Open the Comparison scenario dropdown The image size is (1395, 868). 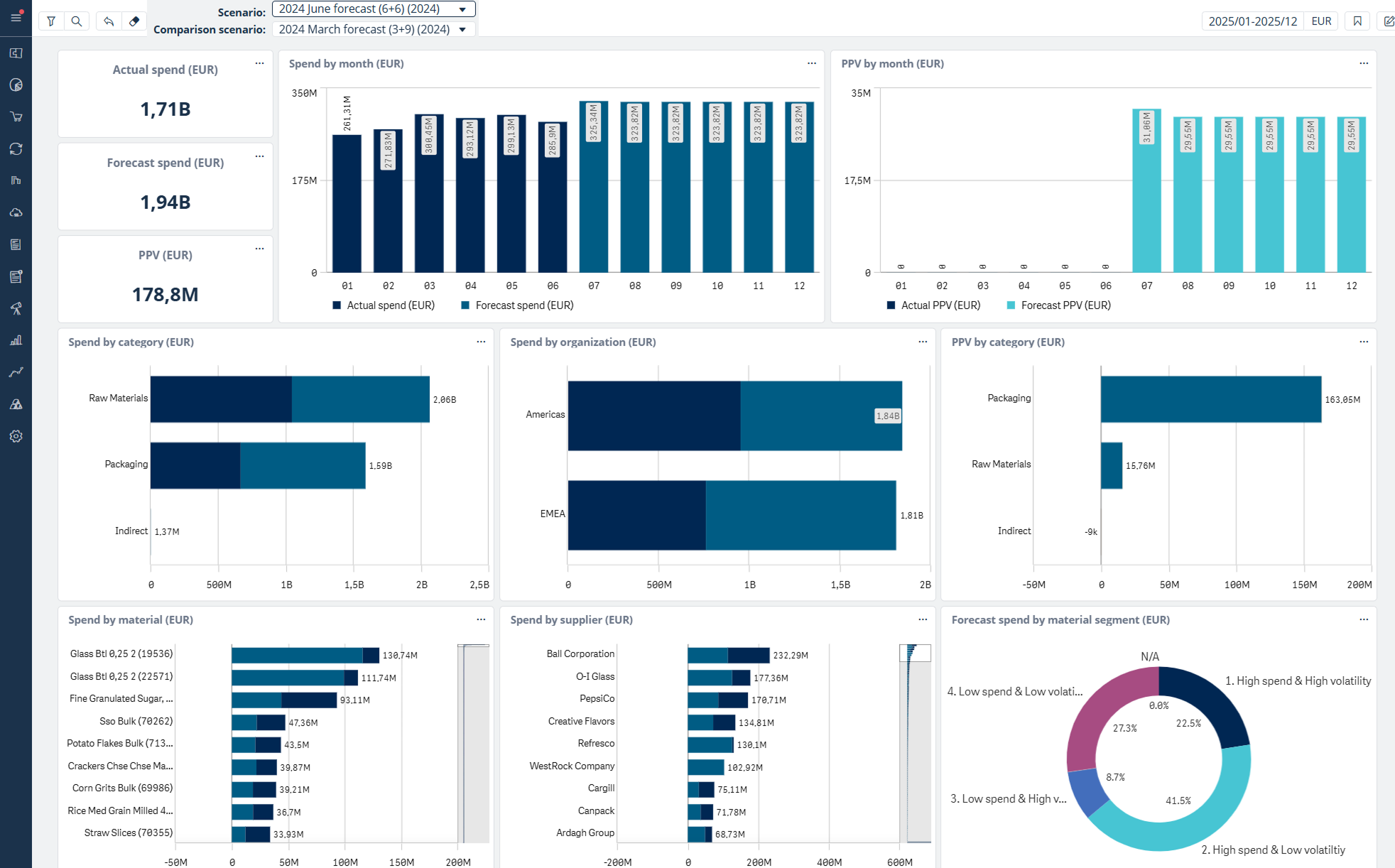373,29
